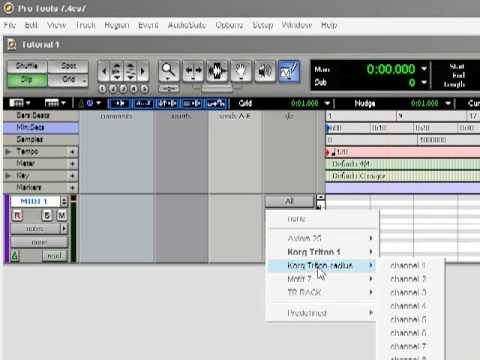
Task: Select channel-3 in the submenu
Action: coord(408,292)
